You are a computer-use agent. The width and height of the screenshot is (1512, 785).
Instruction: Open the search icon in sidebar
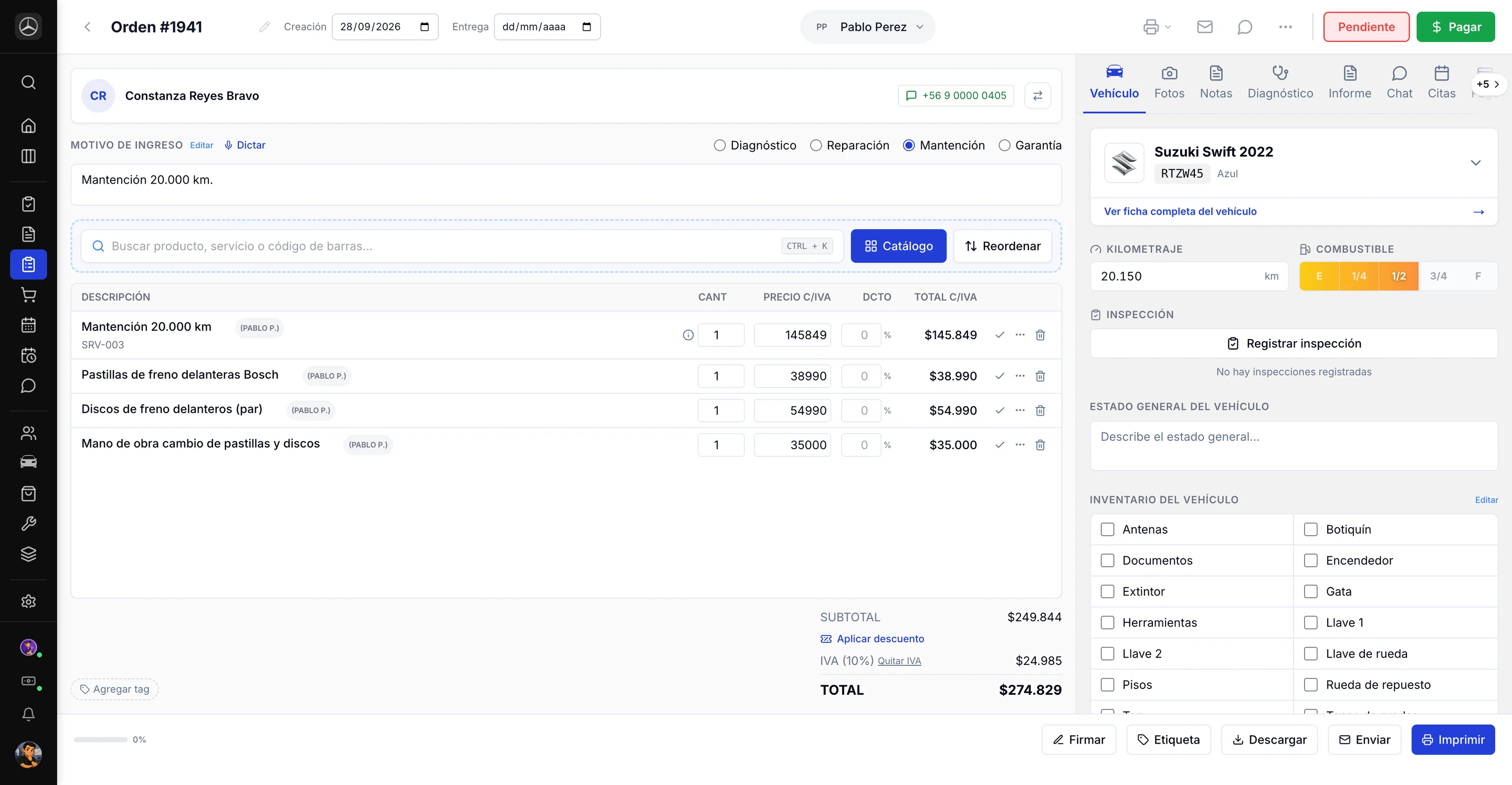pyautogui.click(x=28, y=82)
